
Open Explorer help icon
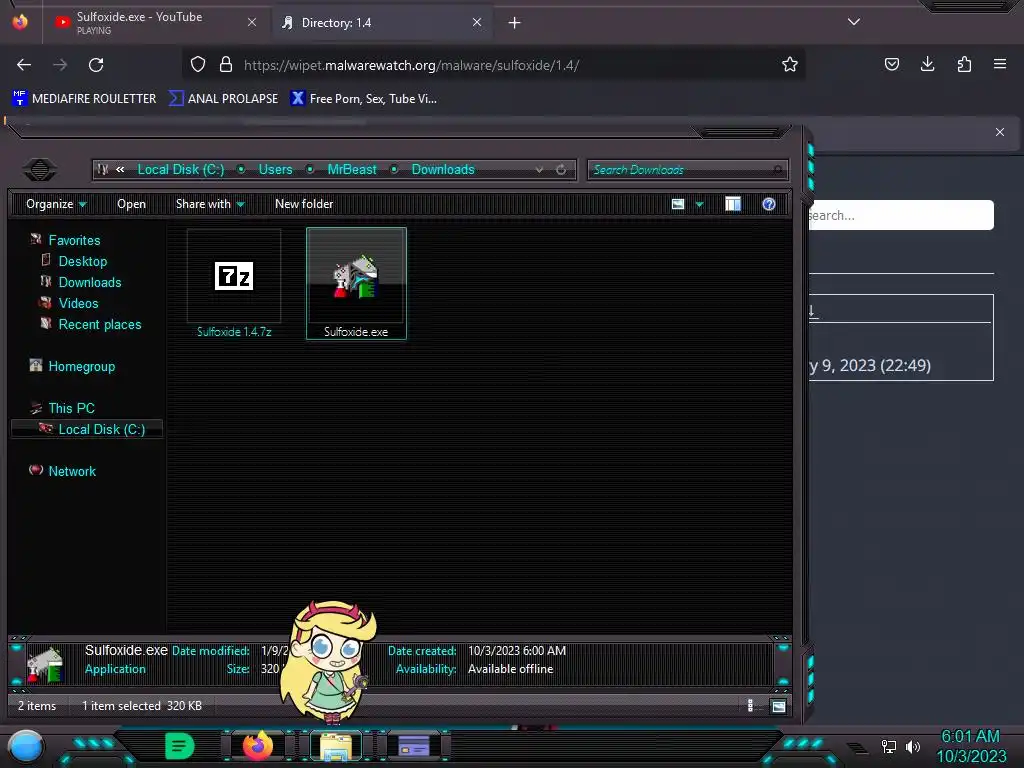[769, 204]
